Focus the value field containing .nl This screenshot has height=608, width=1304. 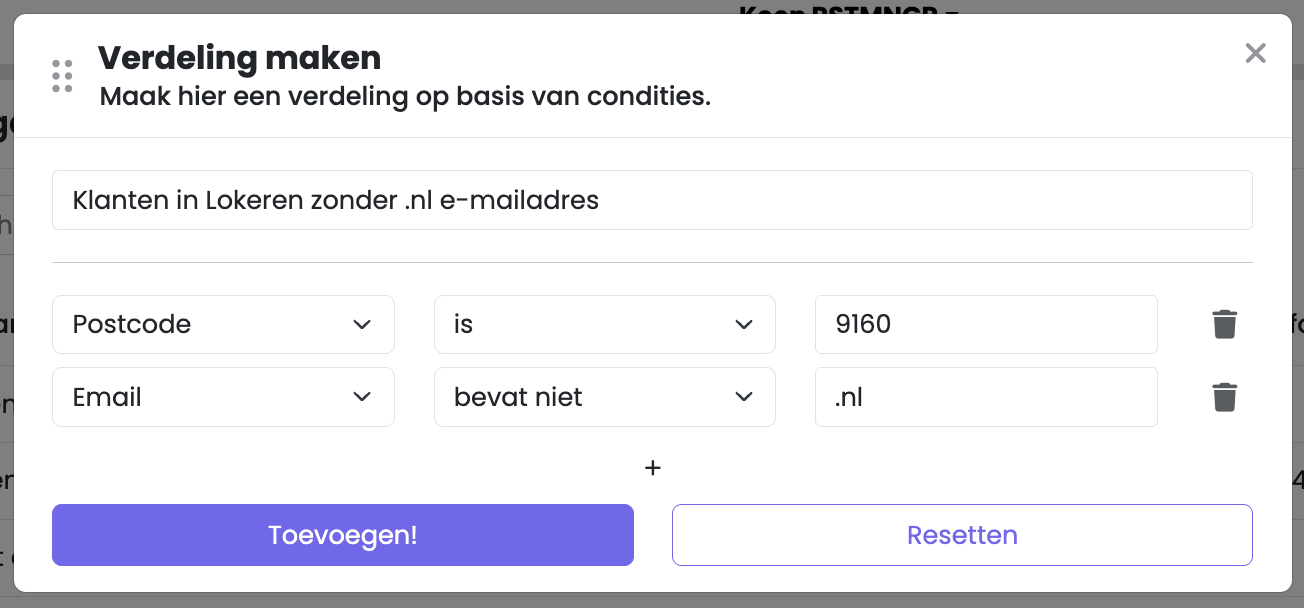986,397
